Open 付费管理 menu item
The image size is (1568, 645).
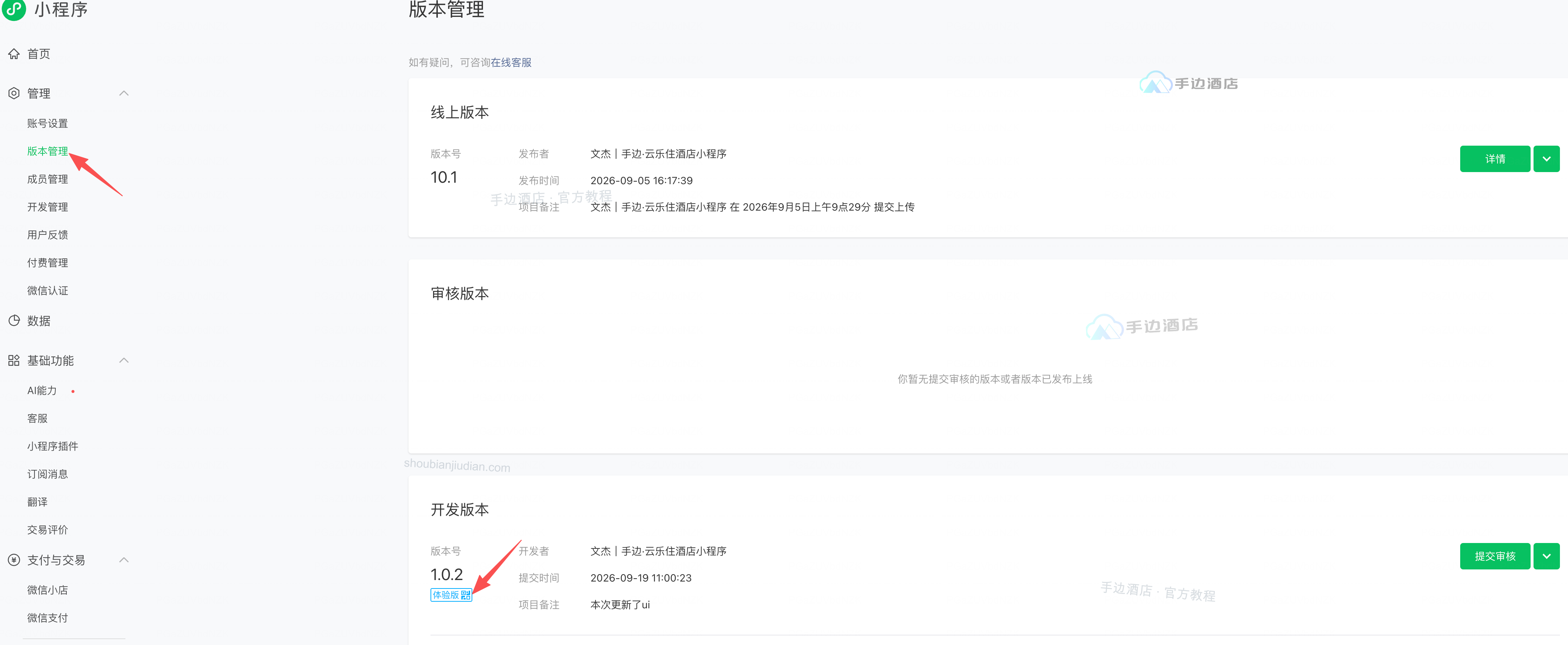pos(47,263)
